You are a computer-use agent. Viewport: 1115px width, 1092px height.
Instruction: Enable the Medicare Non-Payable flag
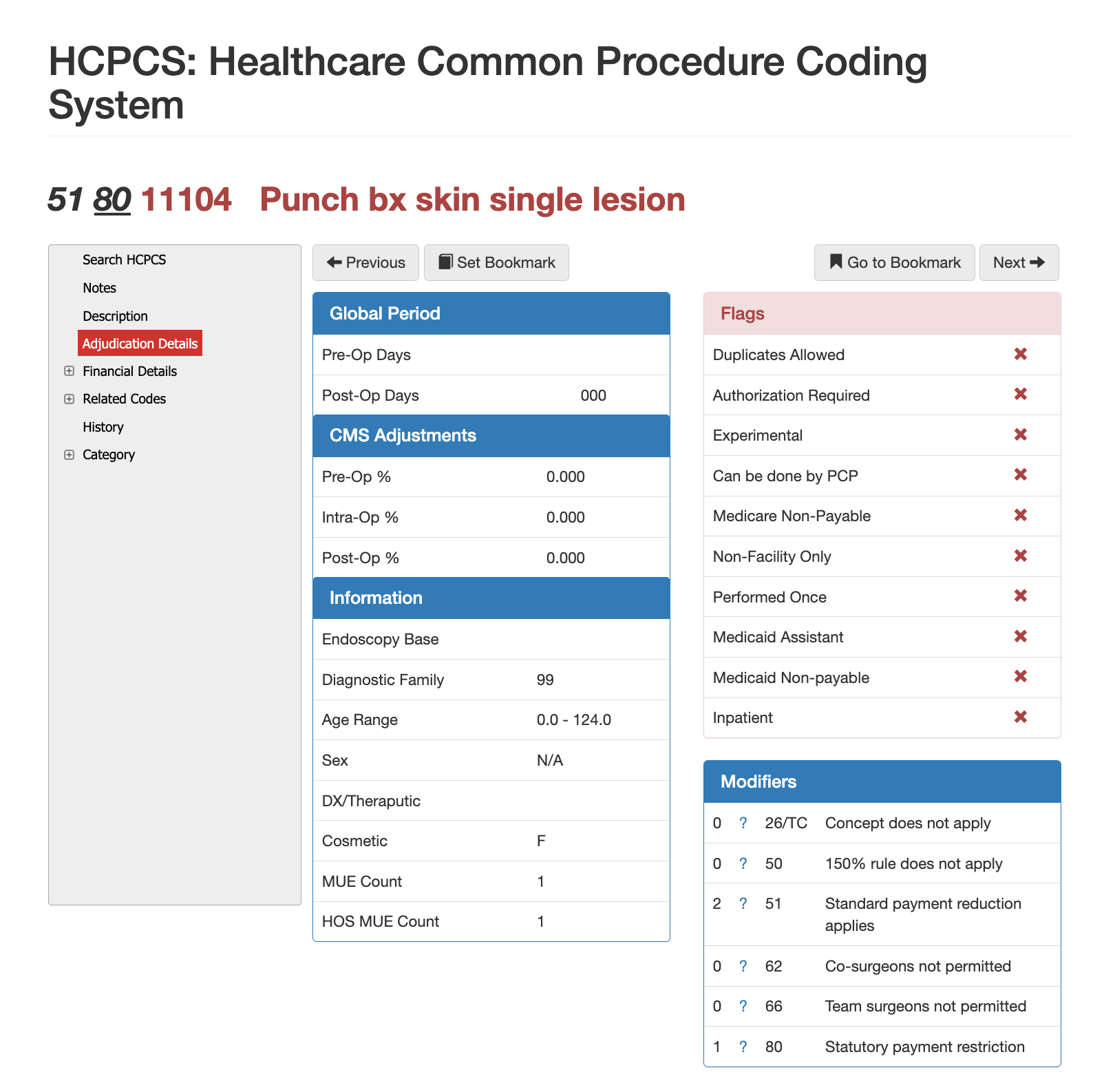[1021, 516]
